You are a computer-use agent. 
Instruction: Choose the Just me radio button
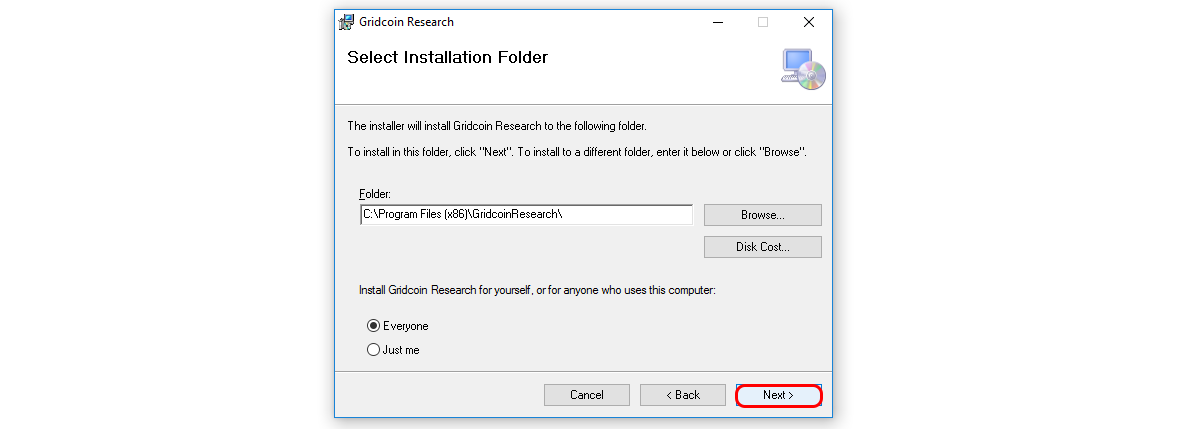[x=374, y=350]
